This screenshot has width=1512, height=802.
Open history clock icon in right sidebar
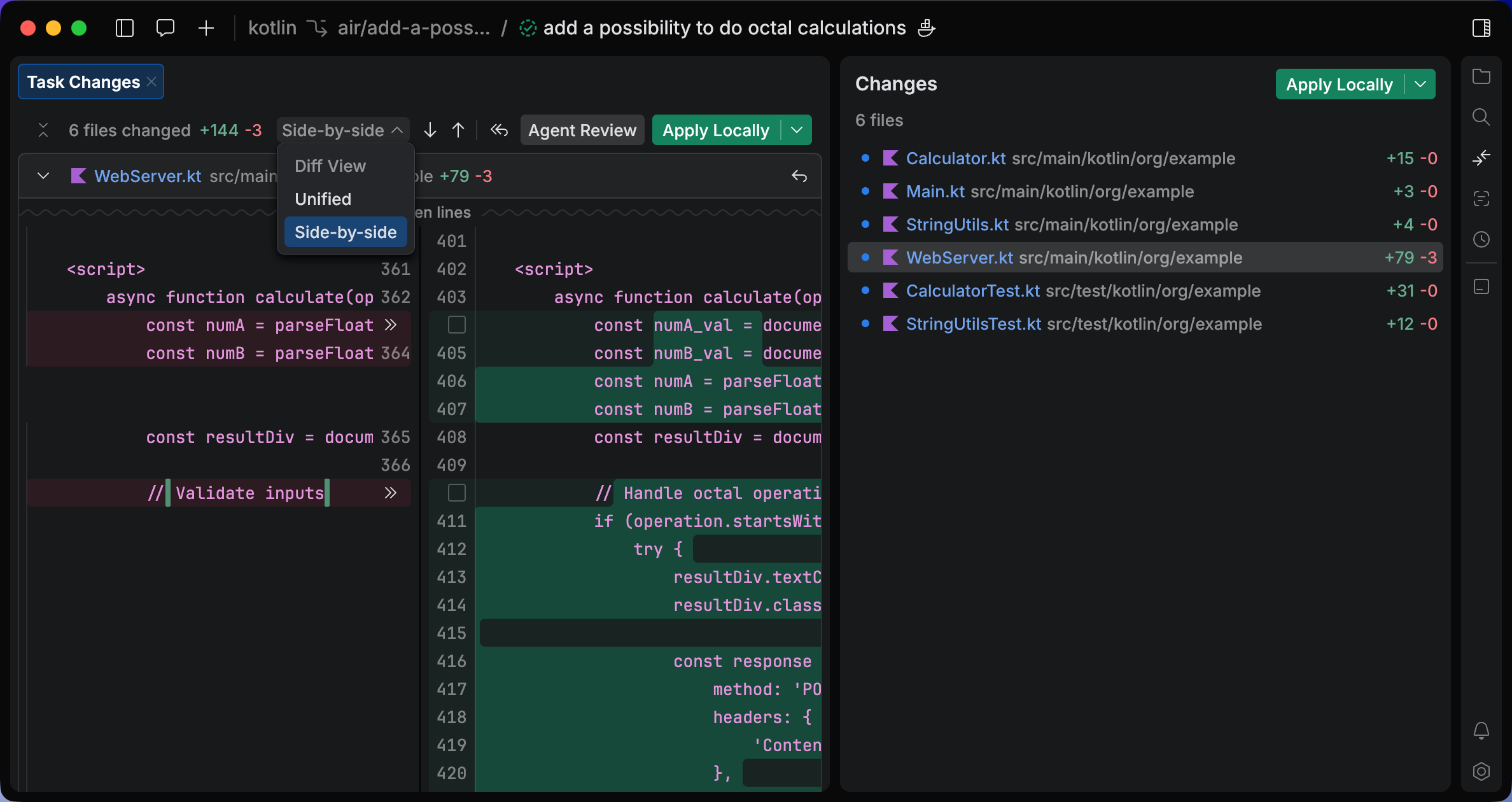tap(1481, 239)
